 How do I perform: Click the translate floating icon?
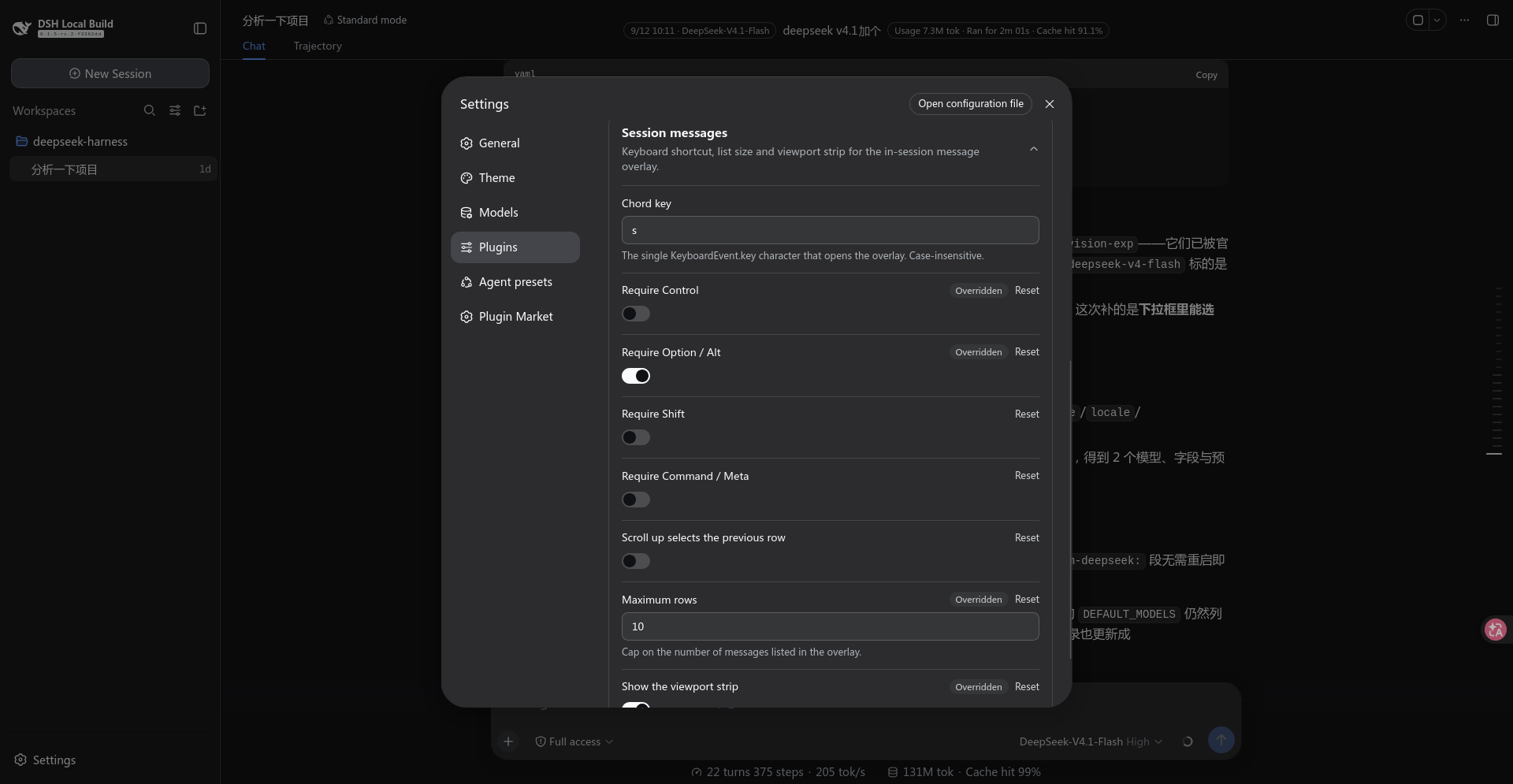coord(1496,630)
